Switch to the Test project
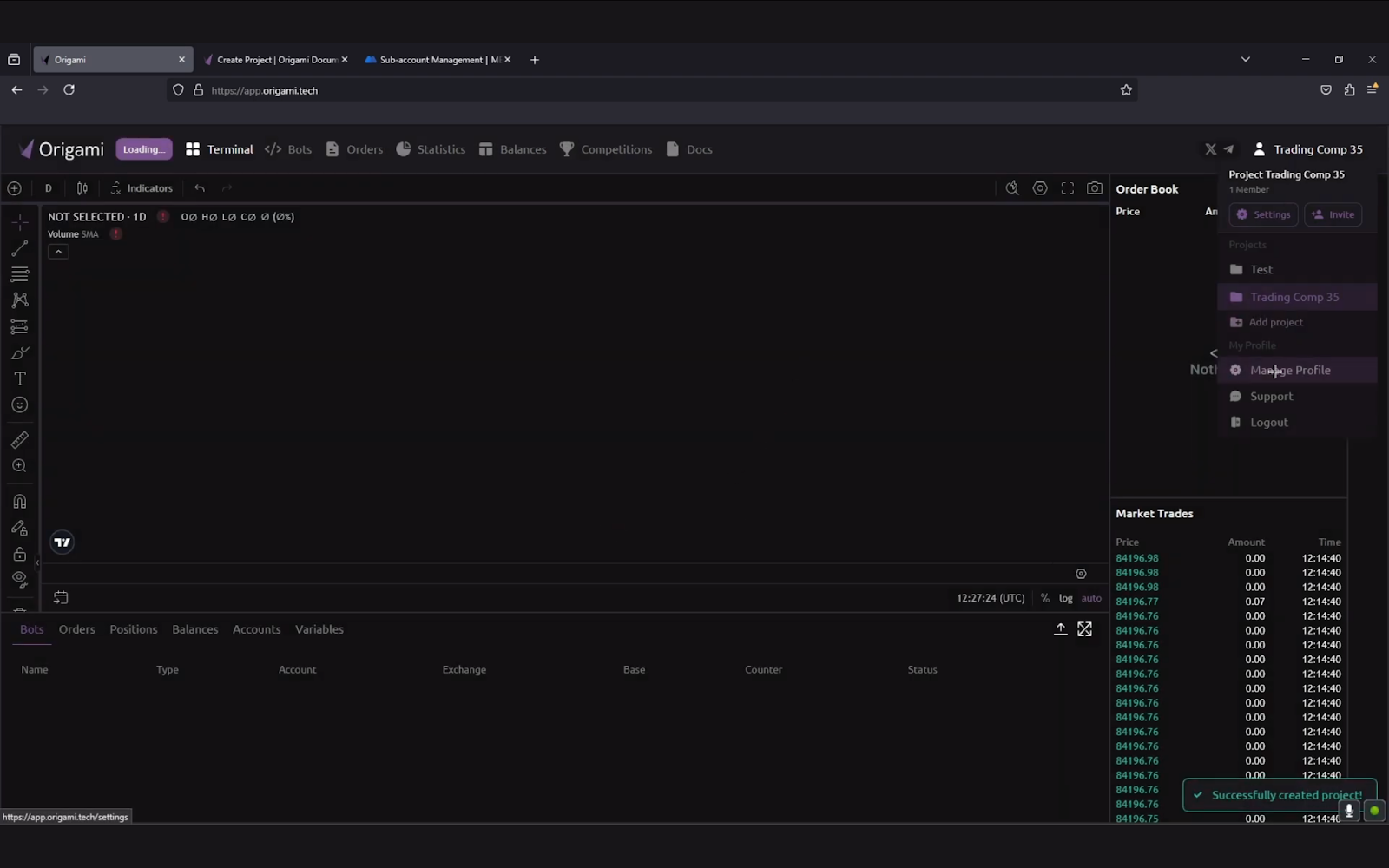The height and width of the screenshot is (868, 1389). [1297, 270]
